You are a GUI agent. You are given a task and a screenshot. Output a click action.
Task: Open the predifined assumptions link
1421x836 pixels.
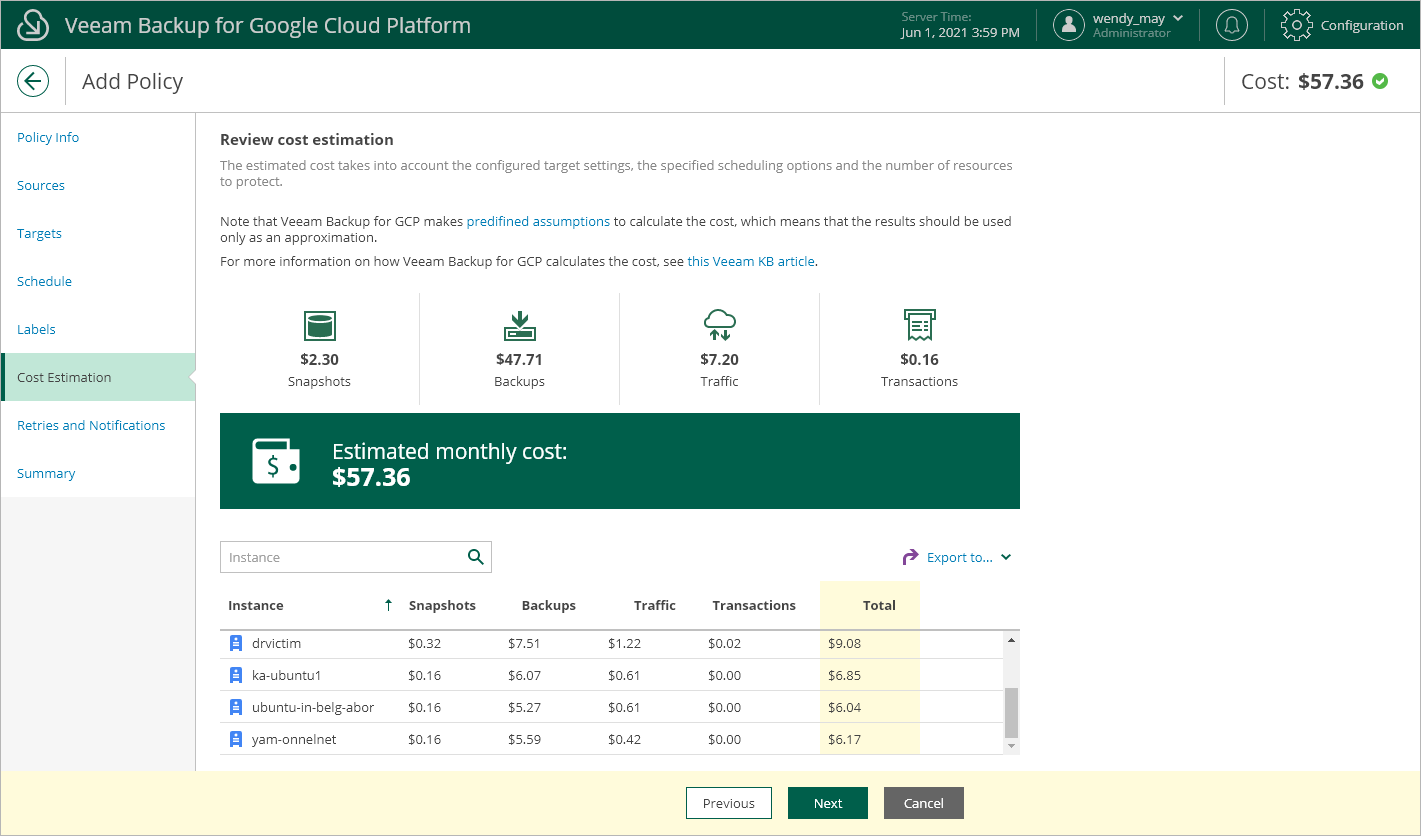pyautogui.click(x=538, y=221)
